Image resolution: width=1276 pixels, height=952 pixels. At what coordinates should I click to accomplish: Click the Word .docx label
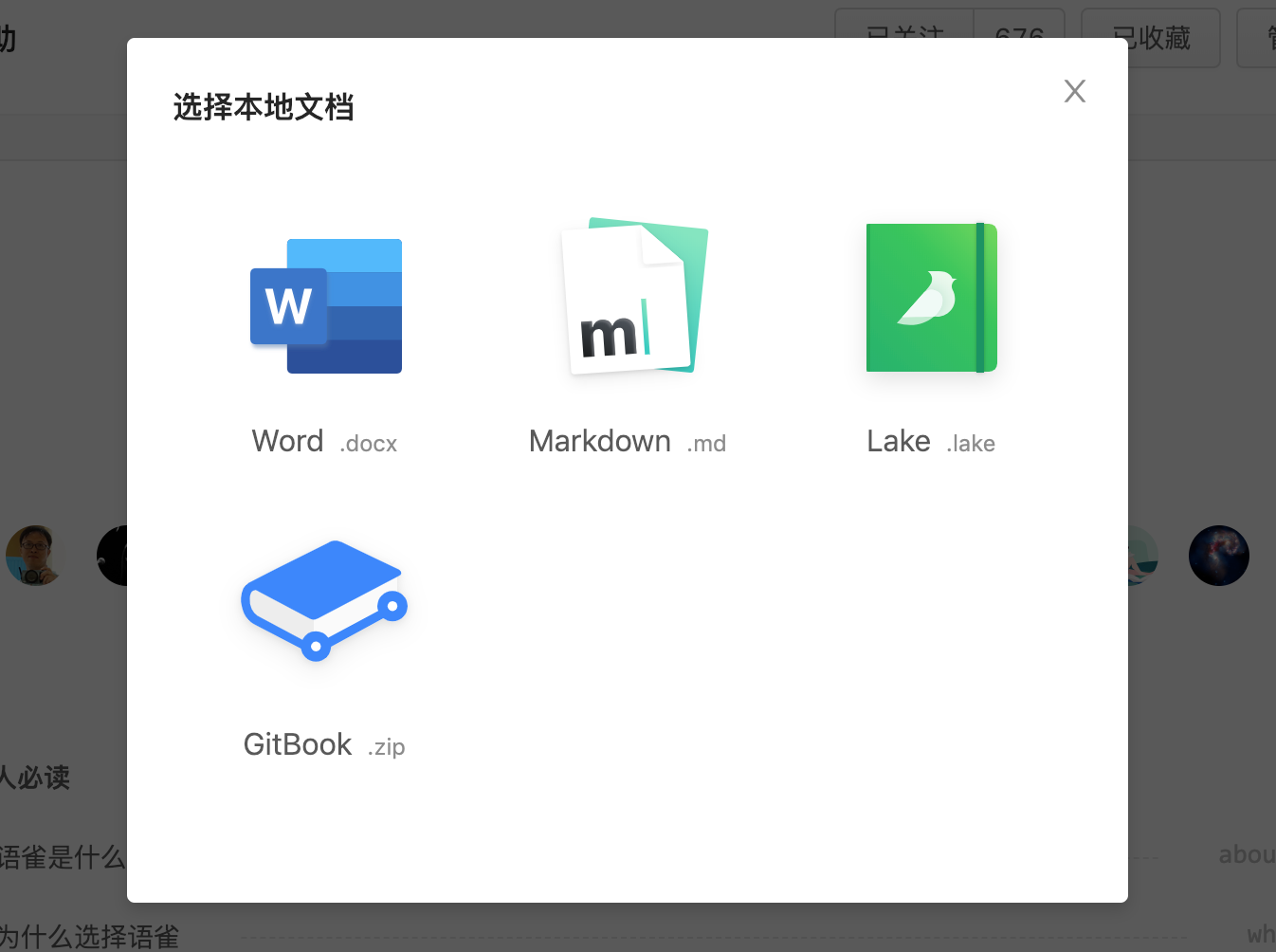point(324,442)
